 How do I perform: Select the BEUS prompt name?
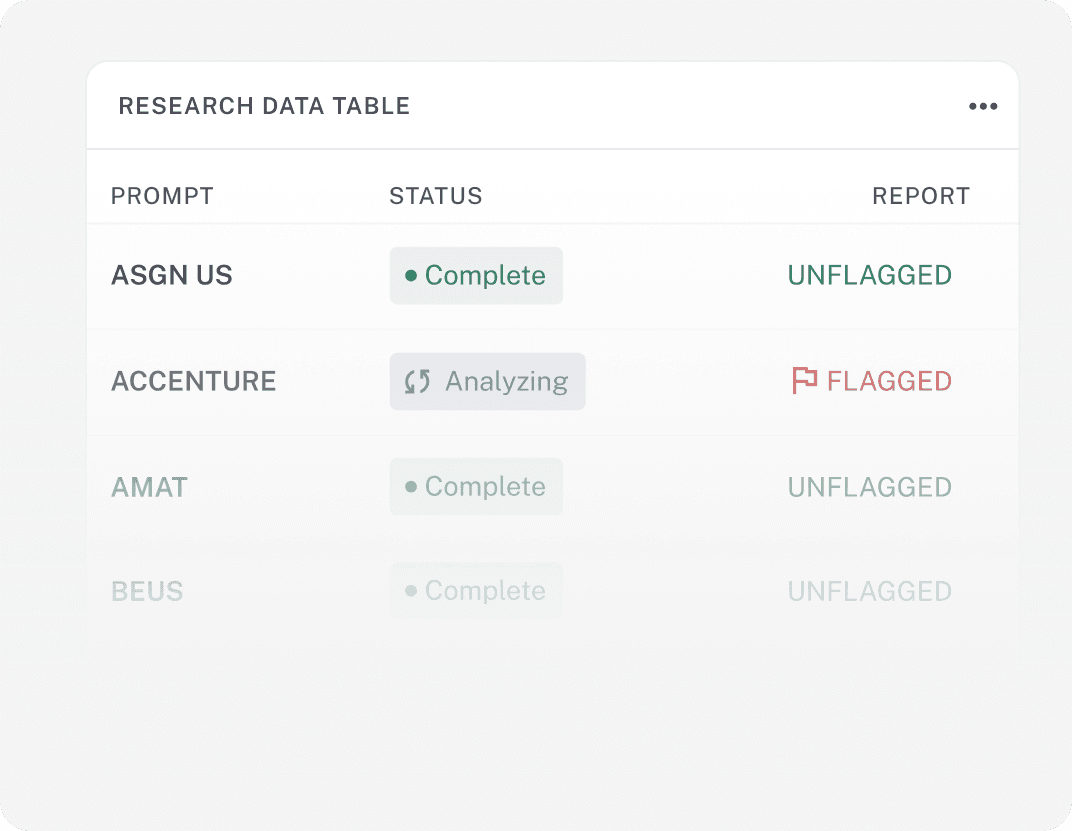147,591
